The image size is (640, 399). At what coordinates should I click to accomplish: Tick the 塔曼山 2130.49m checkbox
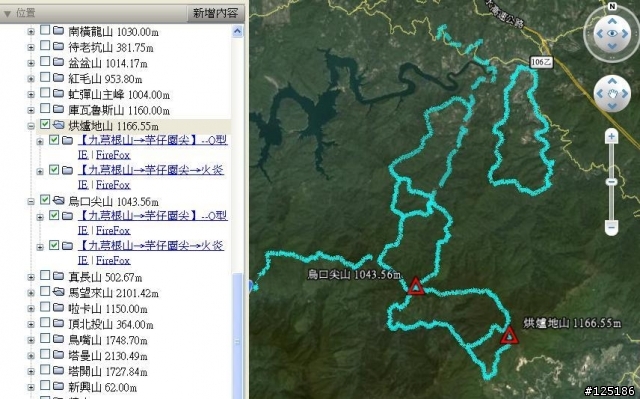[45, 355]
